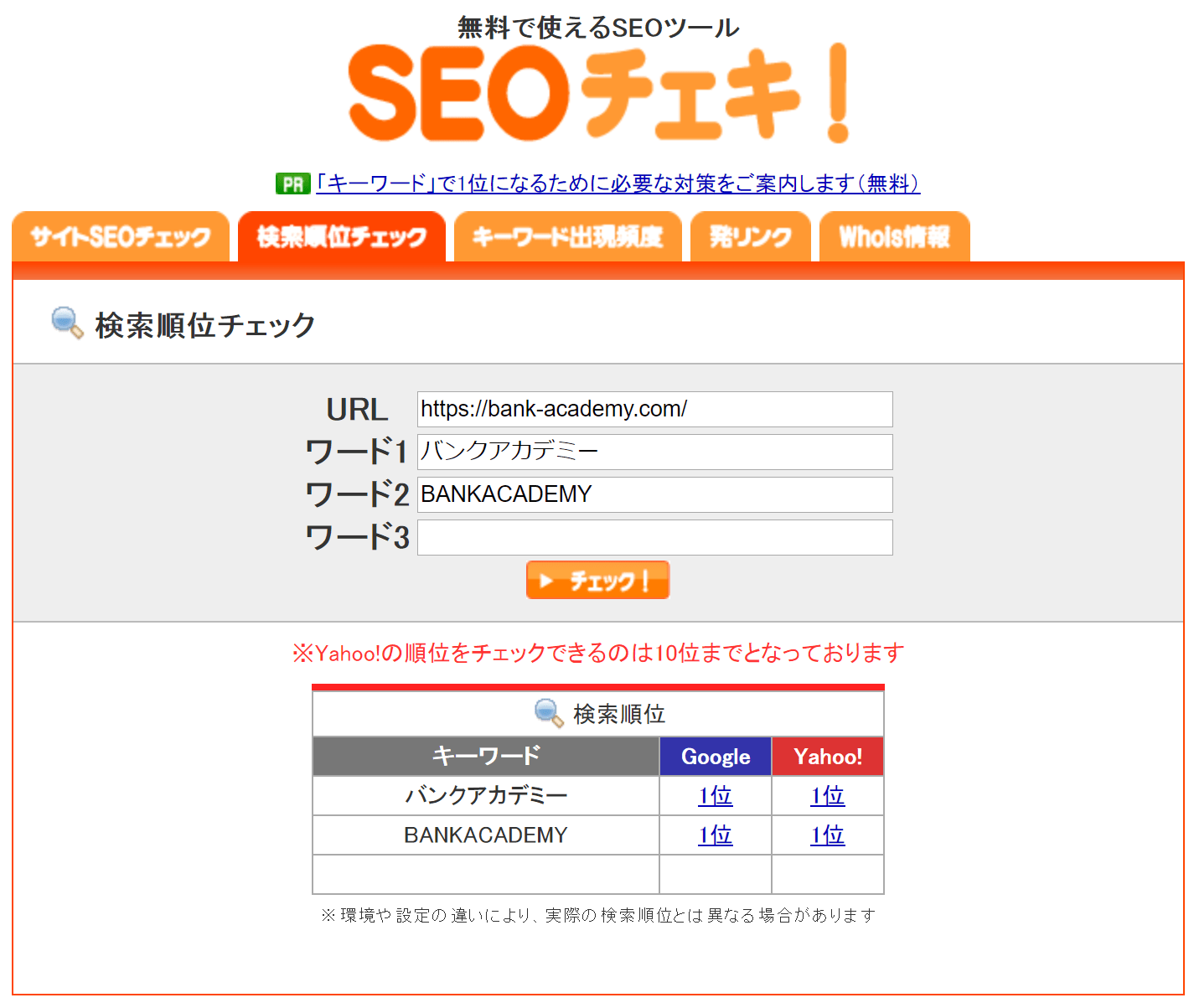Viewport: 1194px width, 1008px height.
Task: Go to the 発リンク tab
Action: [x=751, y=237]
